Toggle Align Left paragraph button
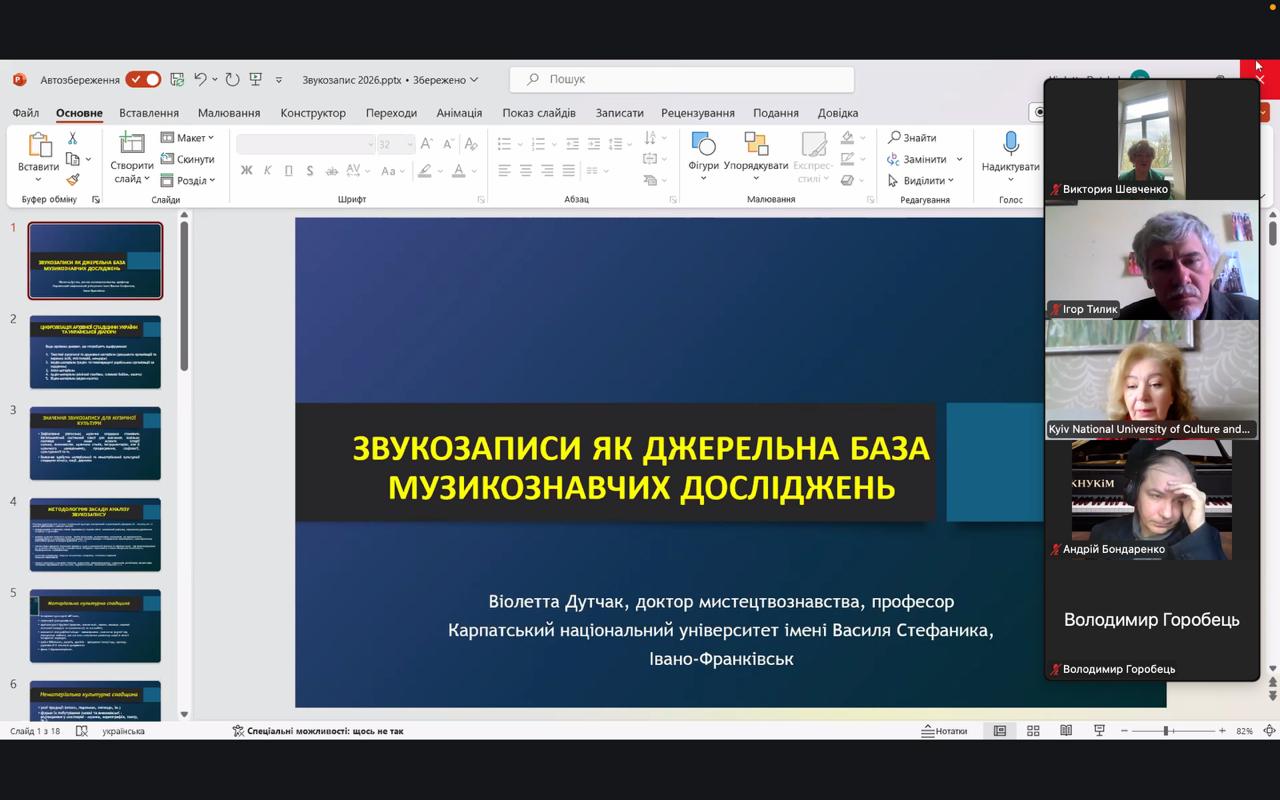This screenshot has height=800, width=1280. (x=505, y=171)
